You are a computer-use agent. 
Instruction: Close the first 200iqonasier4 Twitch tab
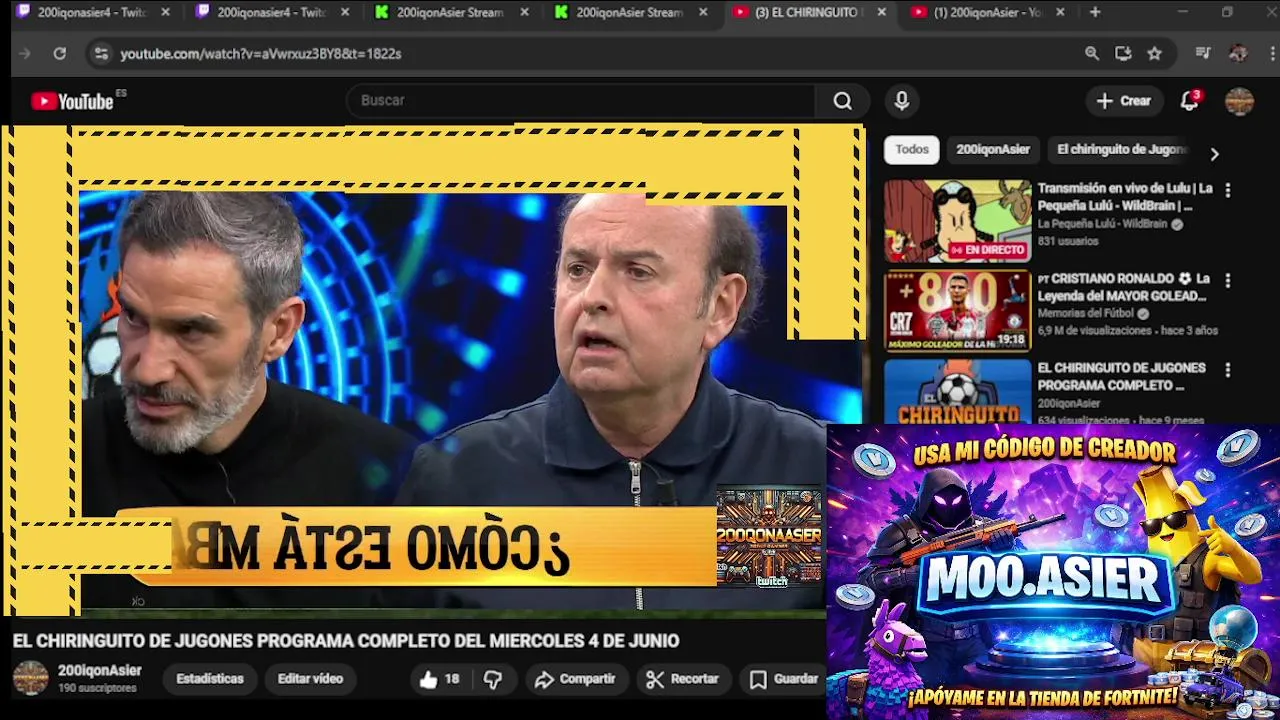click(x=165, y=12)
